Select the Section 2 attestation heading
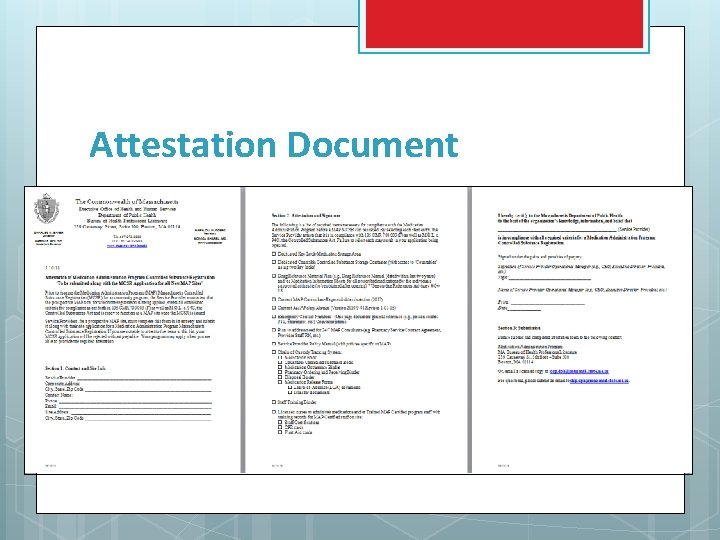Image resolution: width=720 pixels, height=540 pixels. coord(306,215)
